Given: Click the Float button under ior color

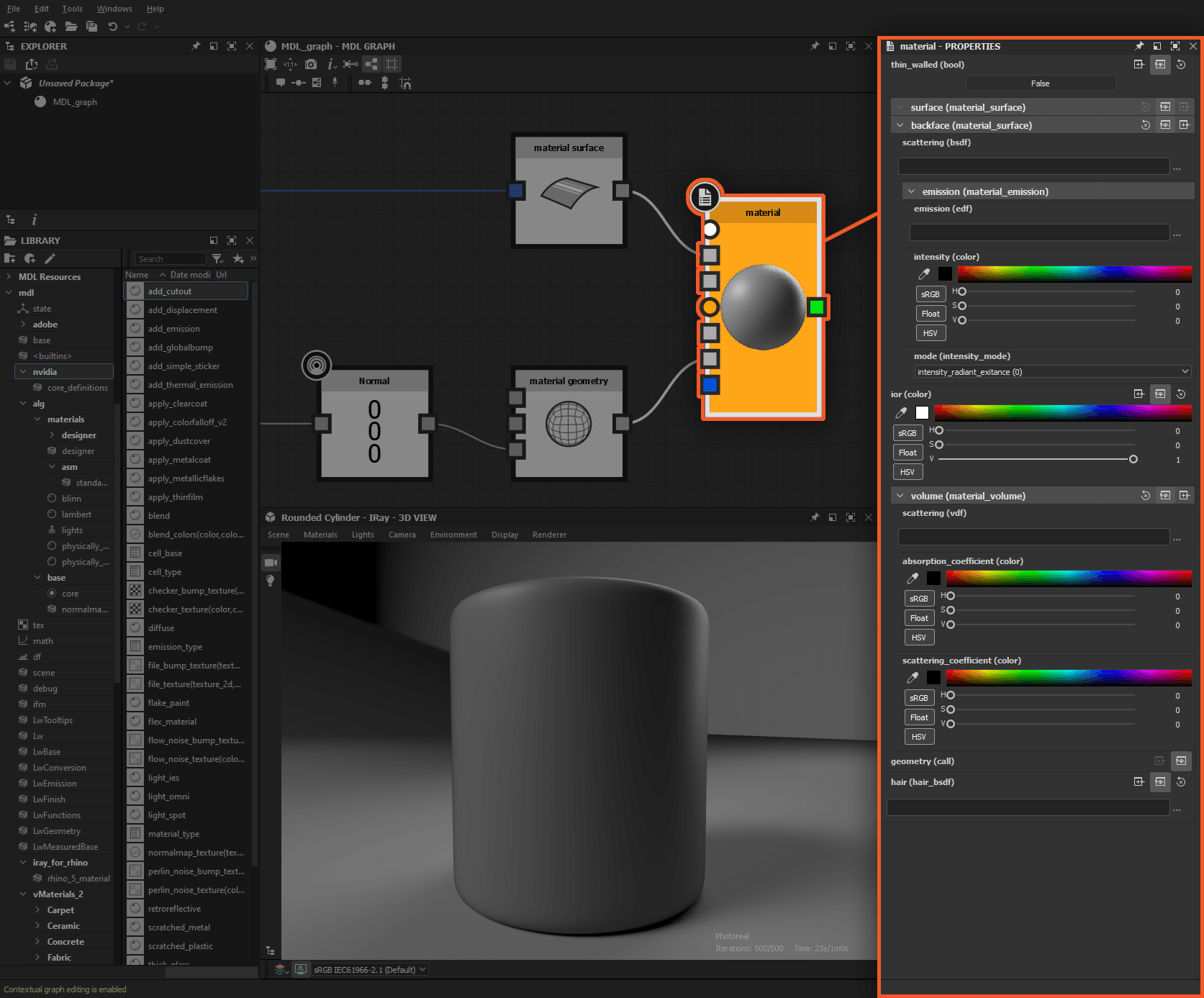Looking at the screenshot, I should point(907,452).
